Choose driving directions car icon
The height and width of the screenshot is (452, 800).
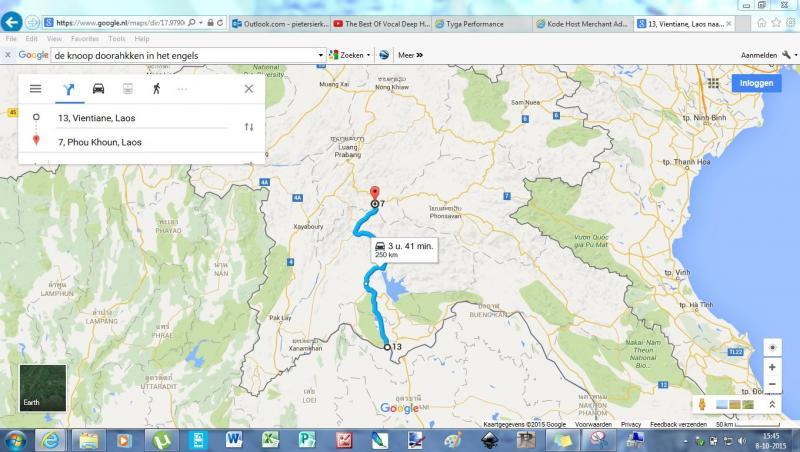point(98,89)
